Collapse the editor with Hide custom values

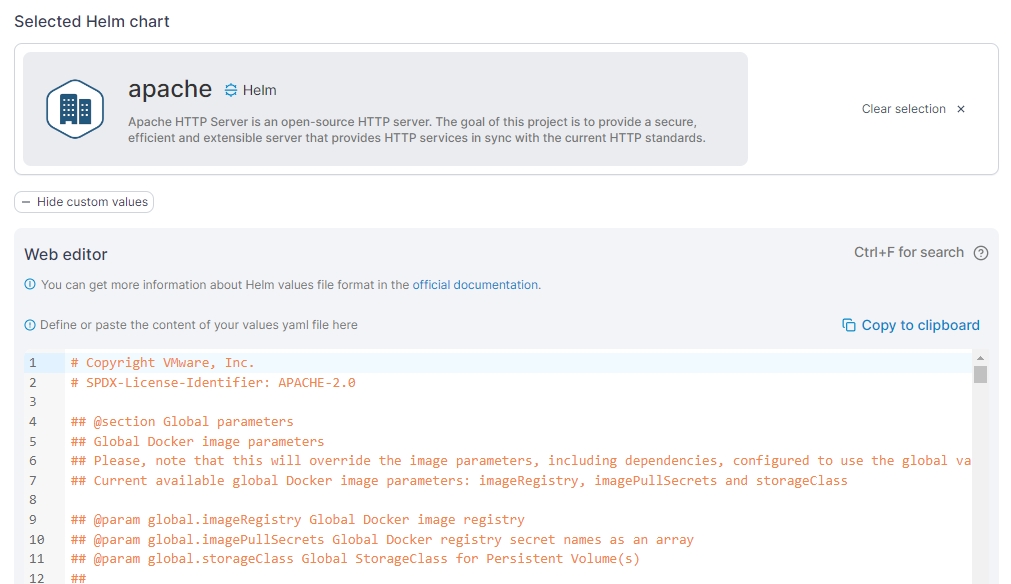(x=84, y=202)
